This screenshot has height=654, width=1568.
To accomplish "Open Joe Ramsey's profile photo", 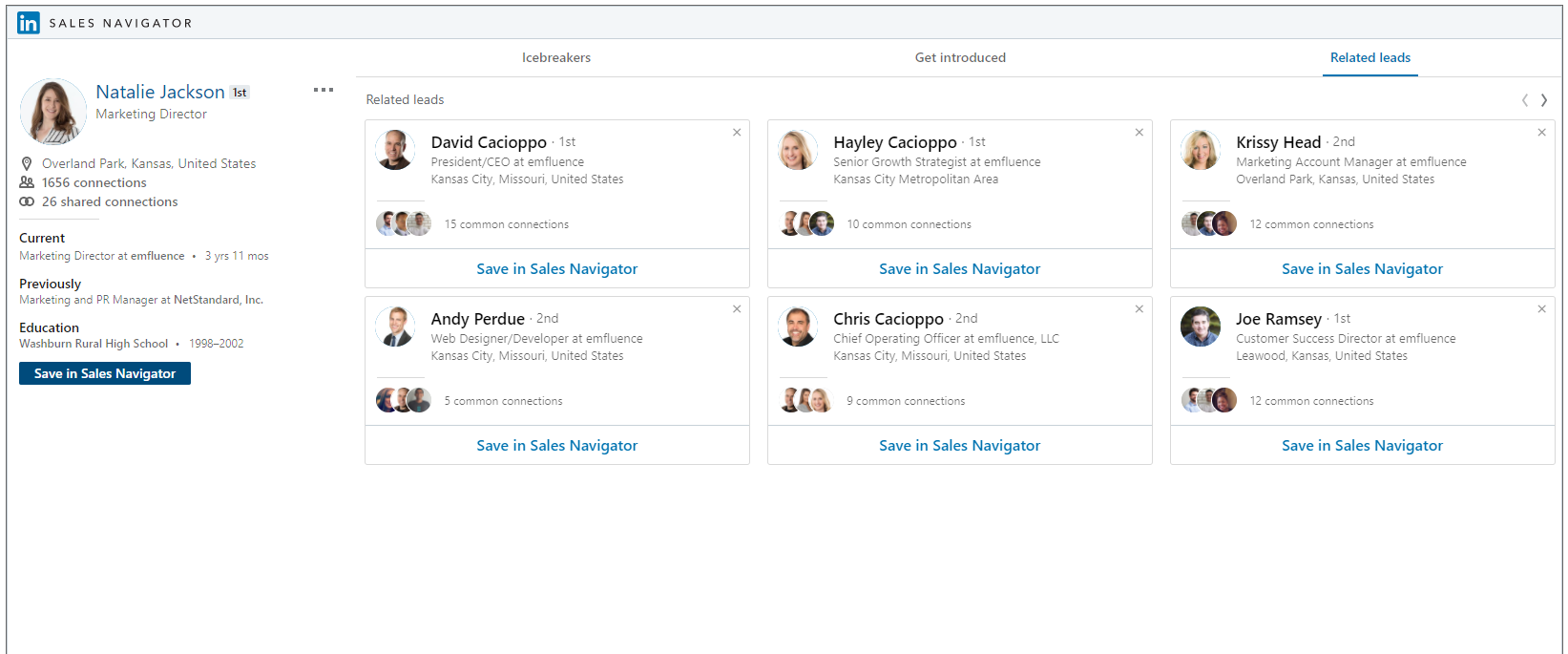I will pyautogui.click(x=1201, y=327).
